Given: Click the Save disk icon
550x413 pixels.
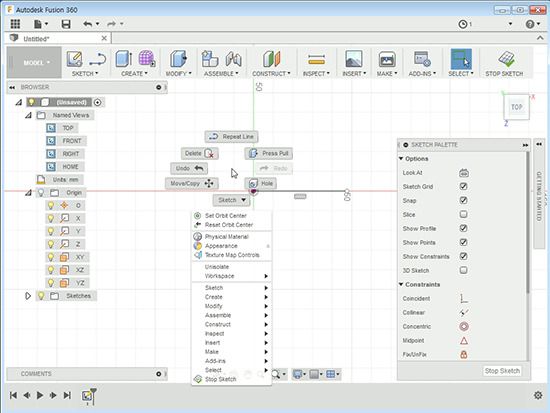Looking at the screenshot, I should click(66, 24).
